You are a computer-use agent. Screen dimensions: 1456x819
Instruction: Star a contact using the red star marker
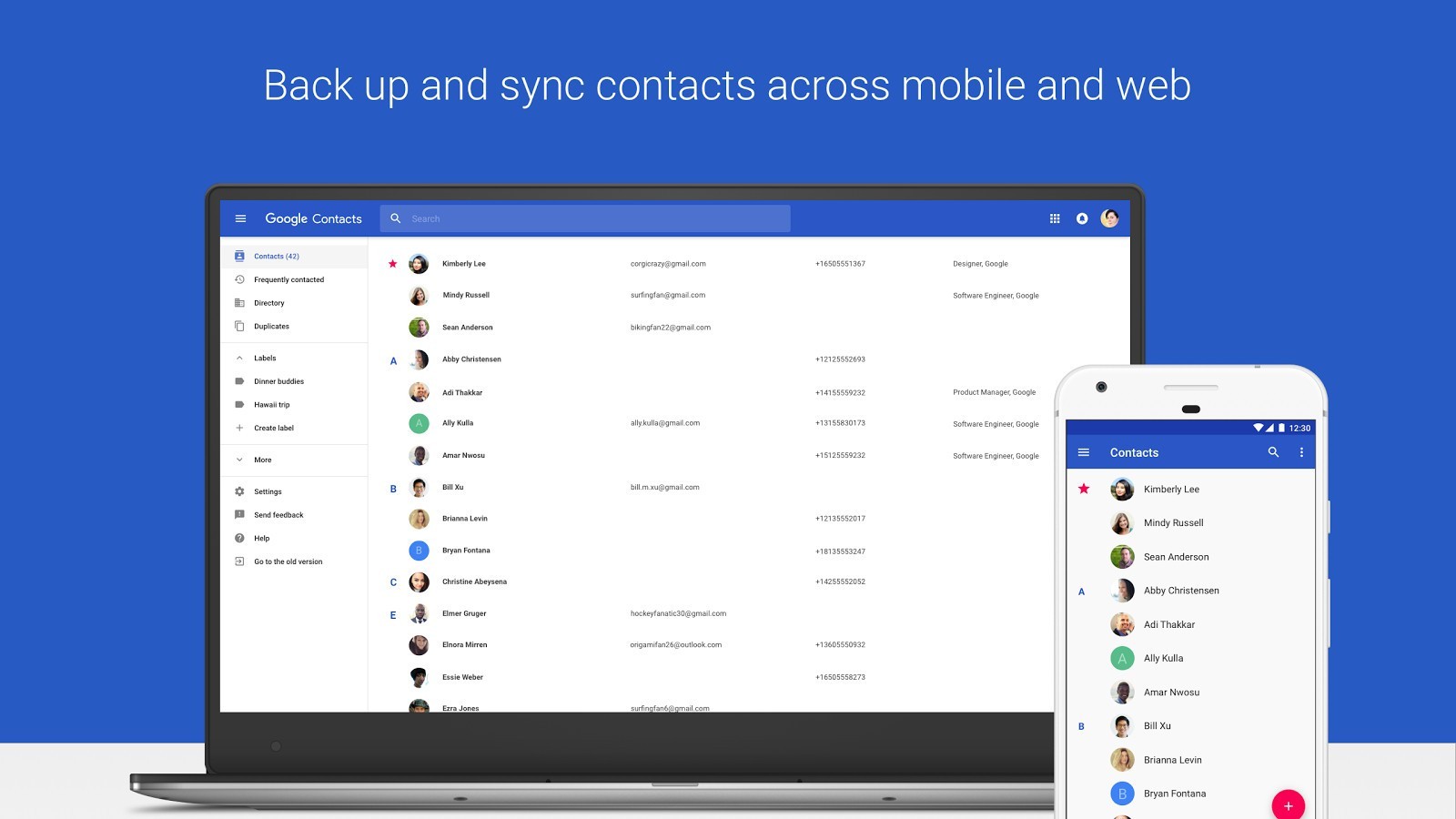(x=392, y=263)
